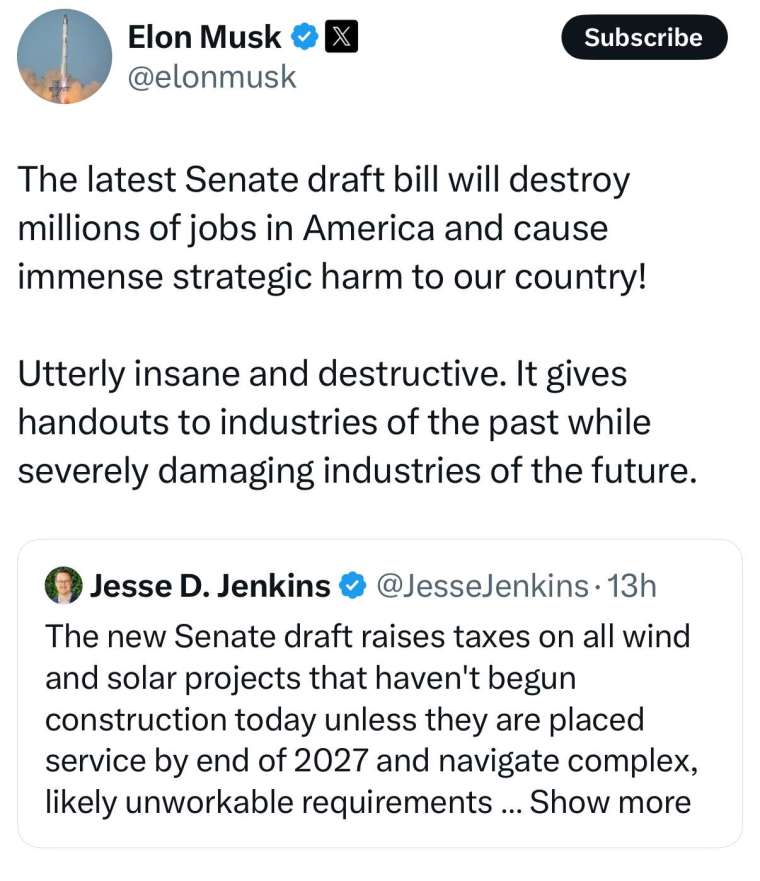
Task: Open the quoted Jesse Jenkins post card
Action: (380, 693)
